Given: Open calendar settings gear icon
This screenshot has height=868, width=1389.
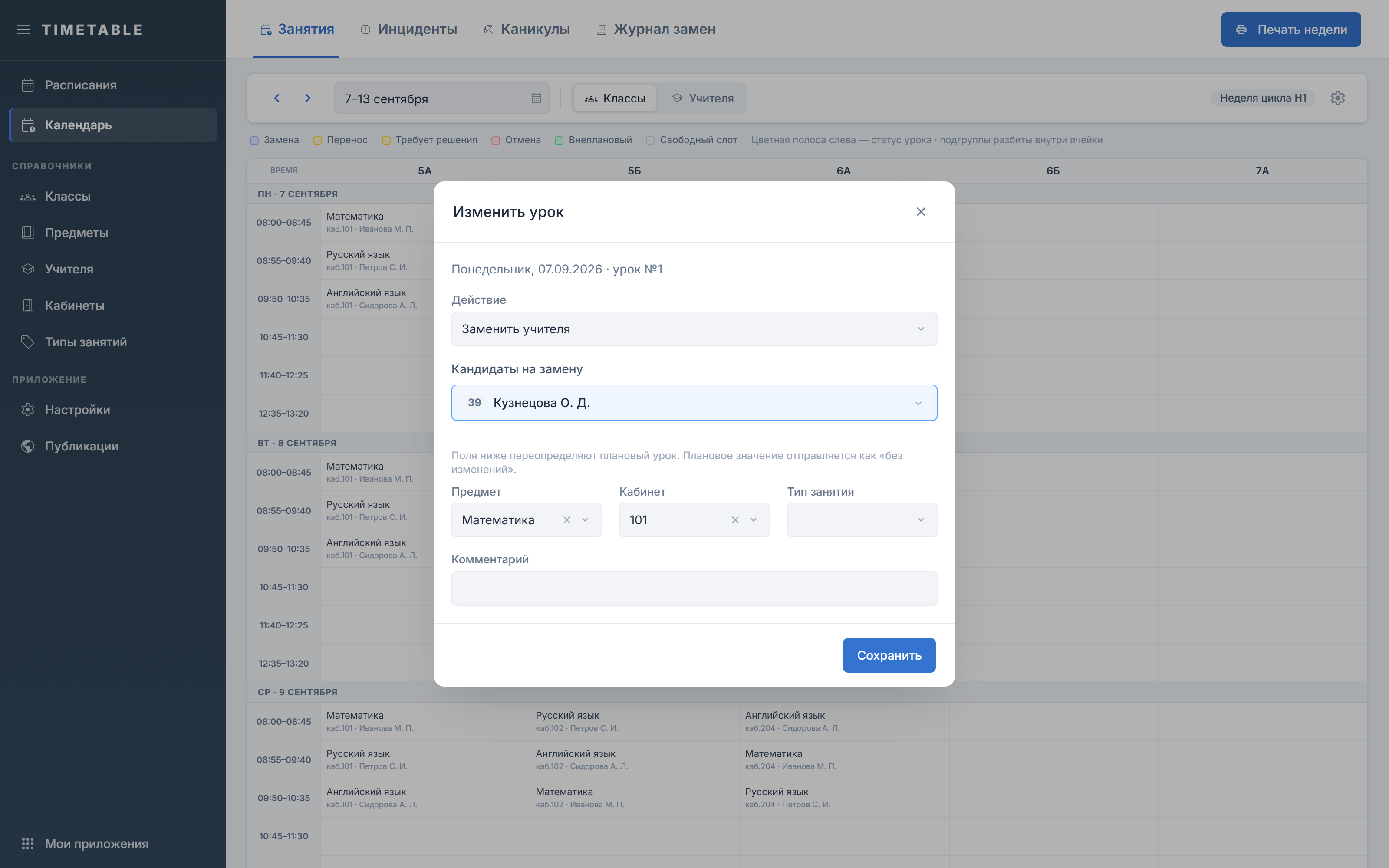Looking at the screenshot, I should click(x=1337, y=98).
